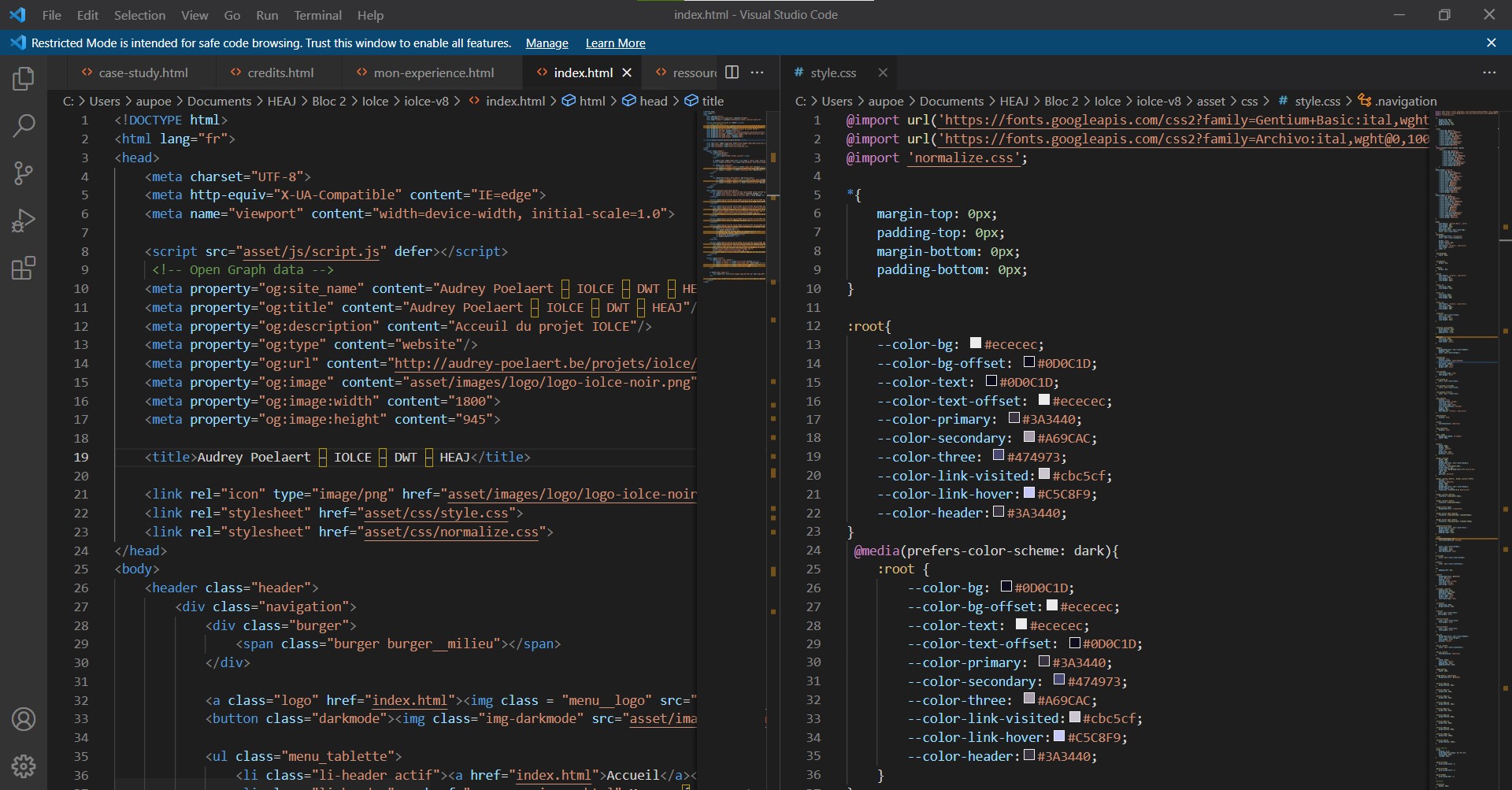Click the .navigation breadcrumb in style.css
The height and width of the screenshot is (790, 1512).
coord(1406,101)
